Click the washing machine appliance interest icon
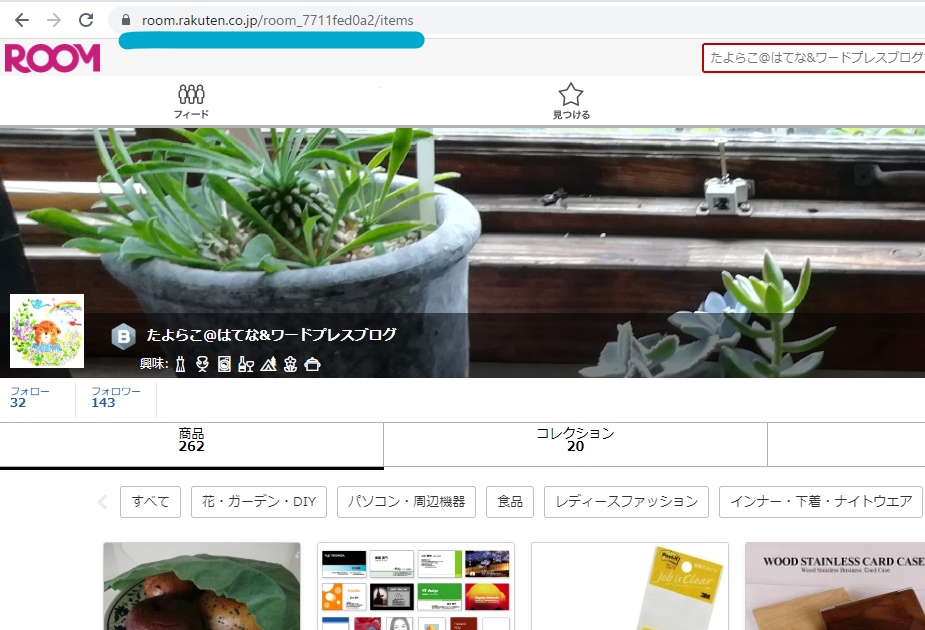This screenshot has height=630, width=925. (224, 364)
